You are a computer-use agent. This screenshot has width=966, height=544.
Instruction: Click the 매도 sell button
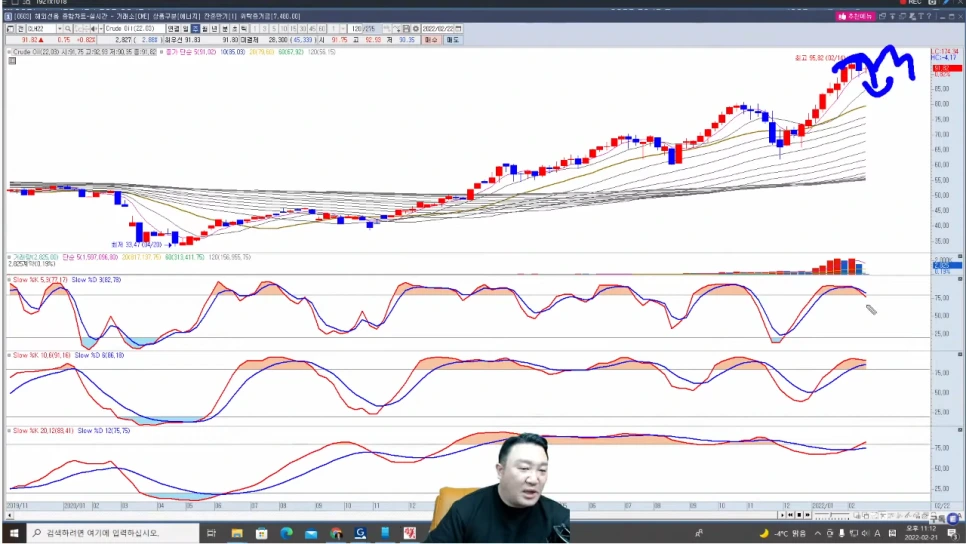pos(453,39)
